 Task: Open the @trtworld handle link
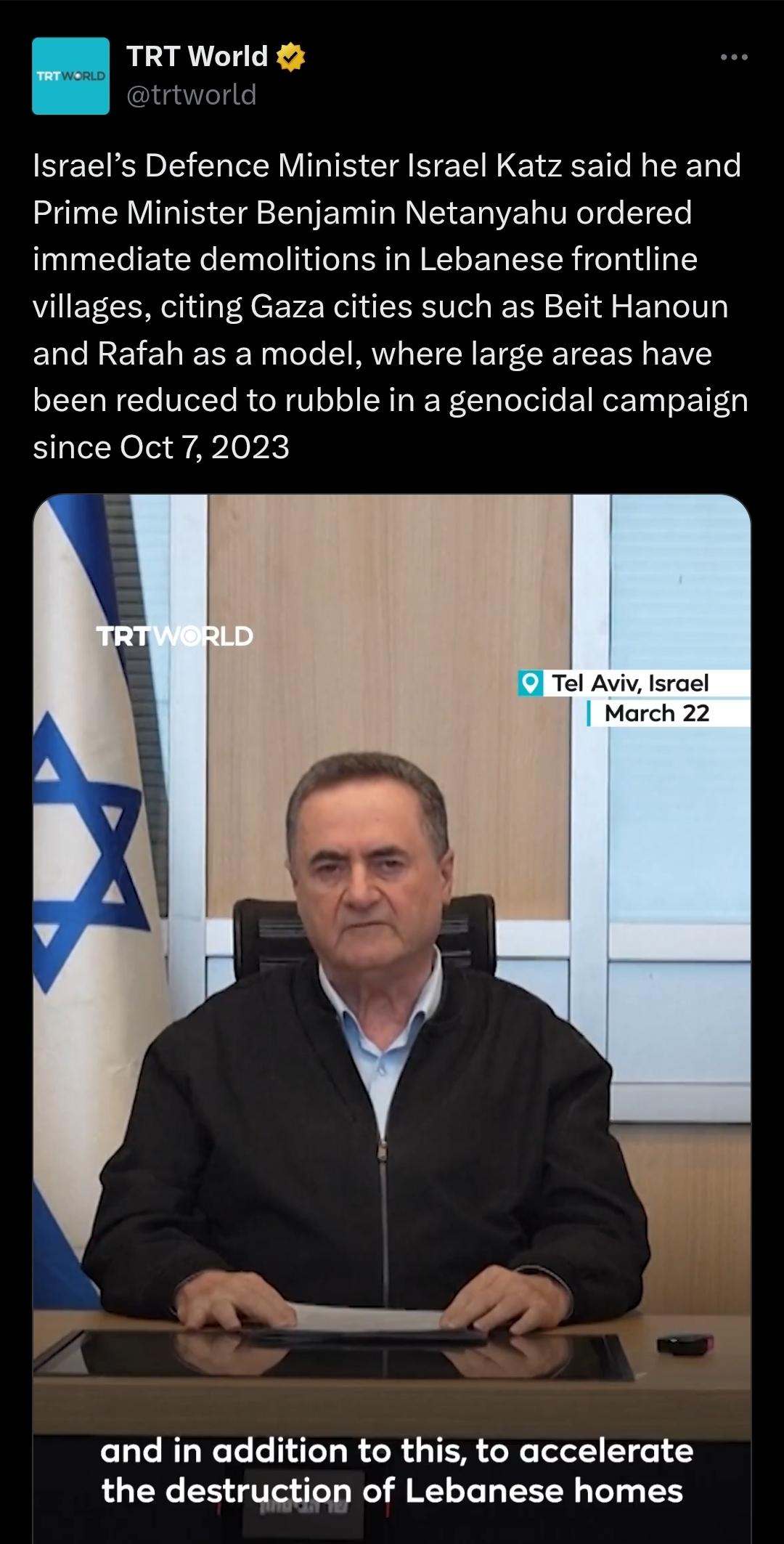point(192,94)
